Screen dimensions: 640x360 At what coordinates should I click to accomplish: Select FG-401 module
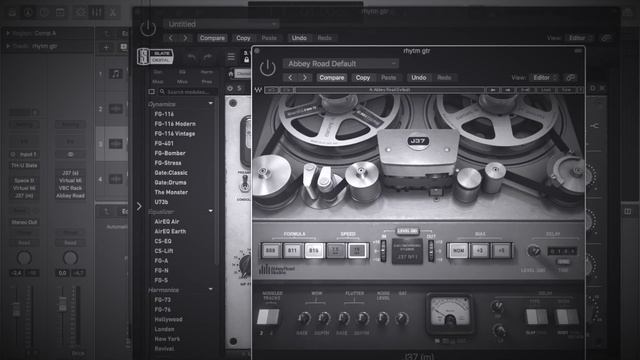(x=164, y=143)
